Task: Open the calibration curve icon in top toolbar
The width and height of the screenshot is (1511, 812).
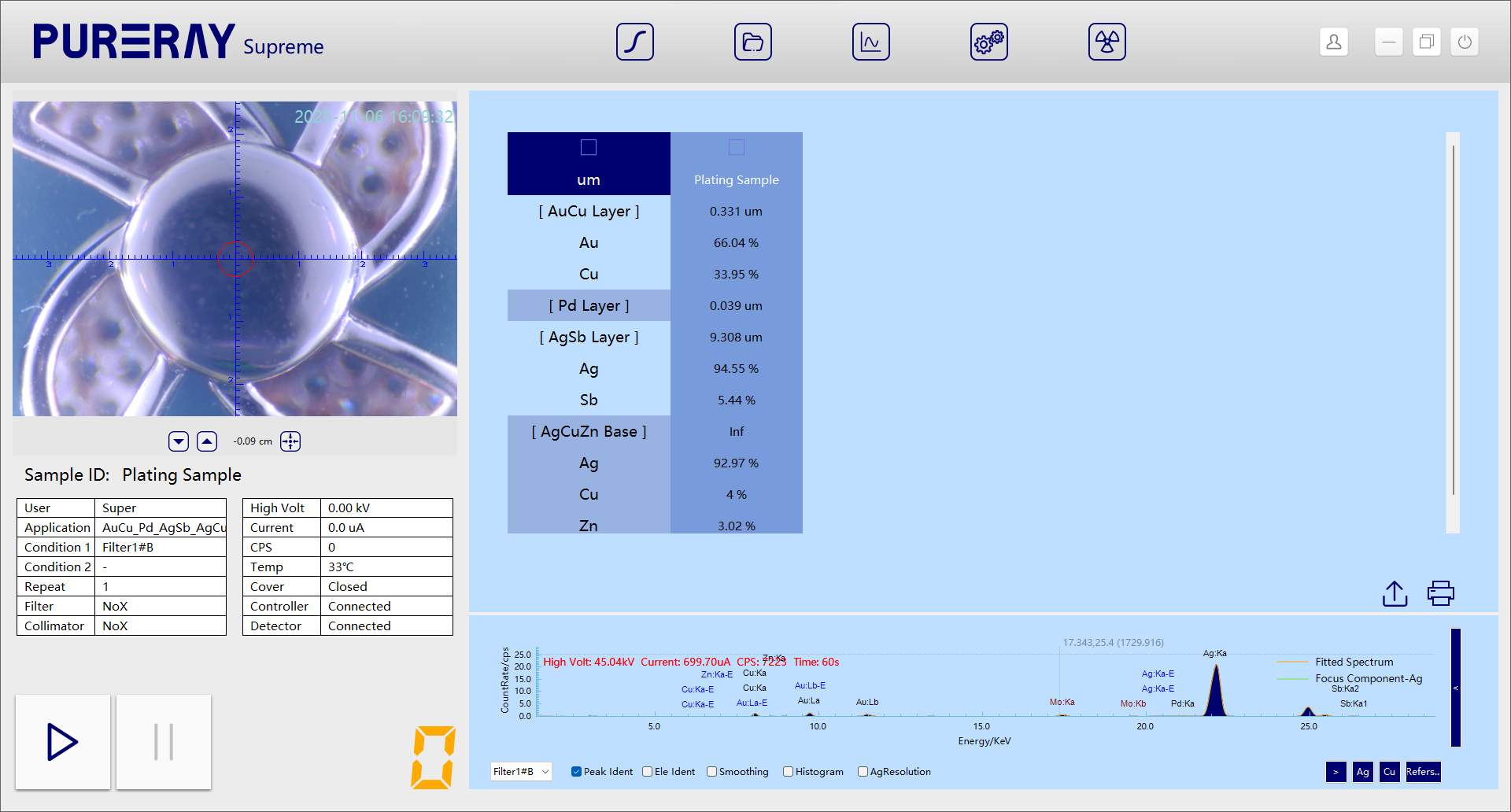Action: pyautogui.click(x=634, y=42)
